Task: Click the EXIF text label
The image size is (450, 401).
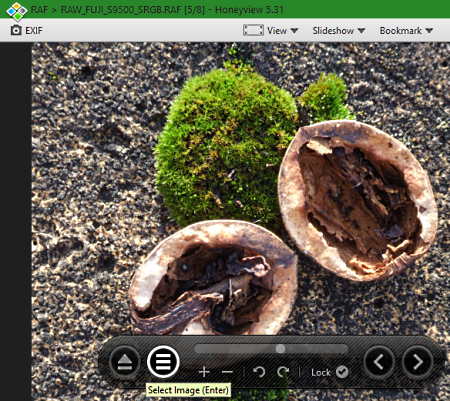Action: [x=34, y=31]
